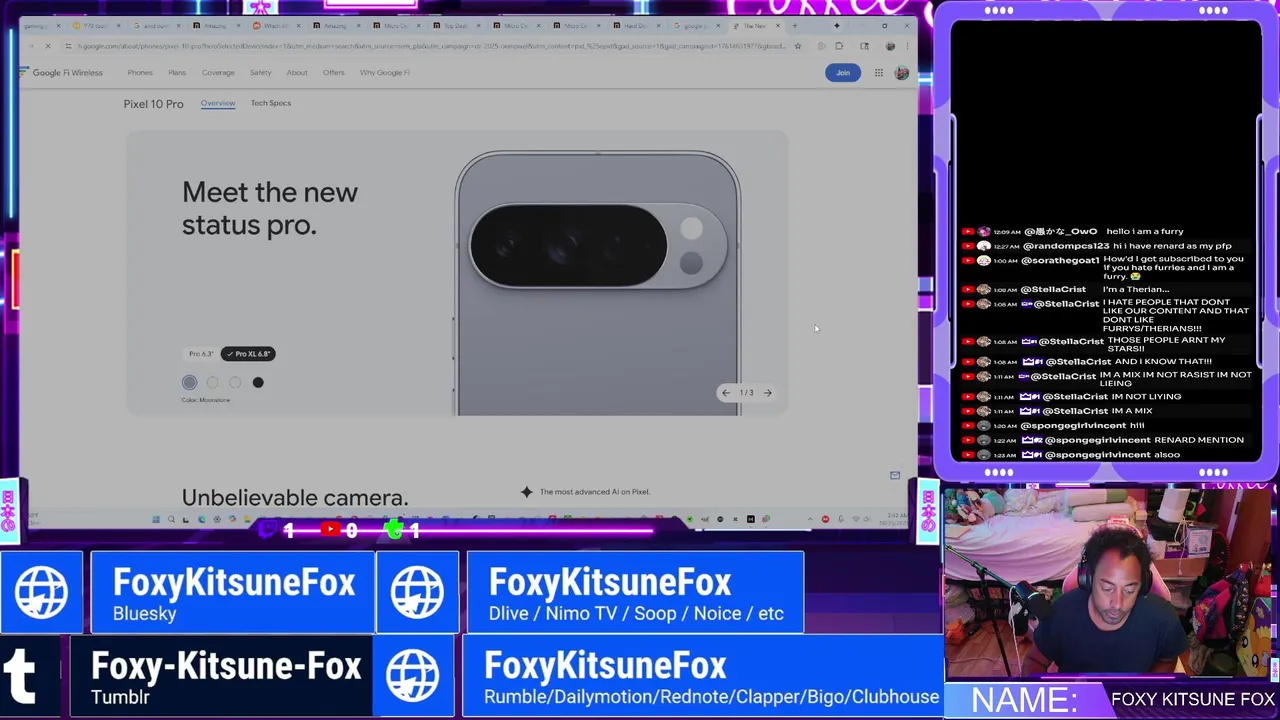Switch to the 'Top Deal' browser tab

point(459,26)
